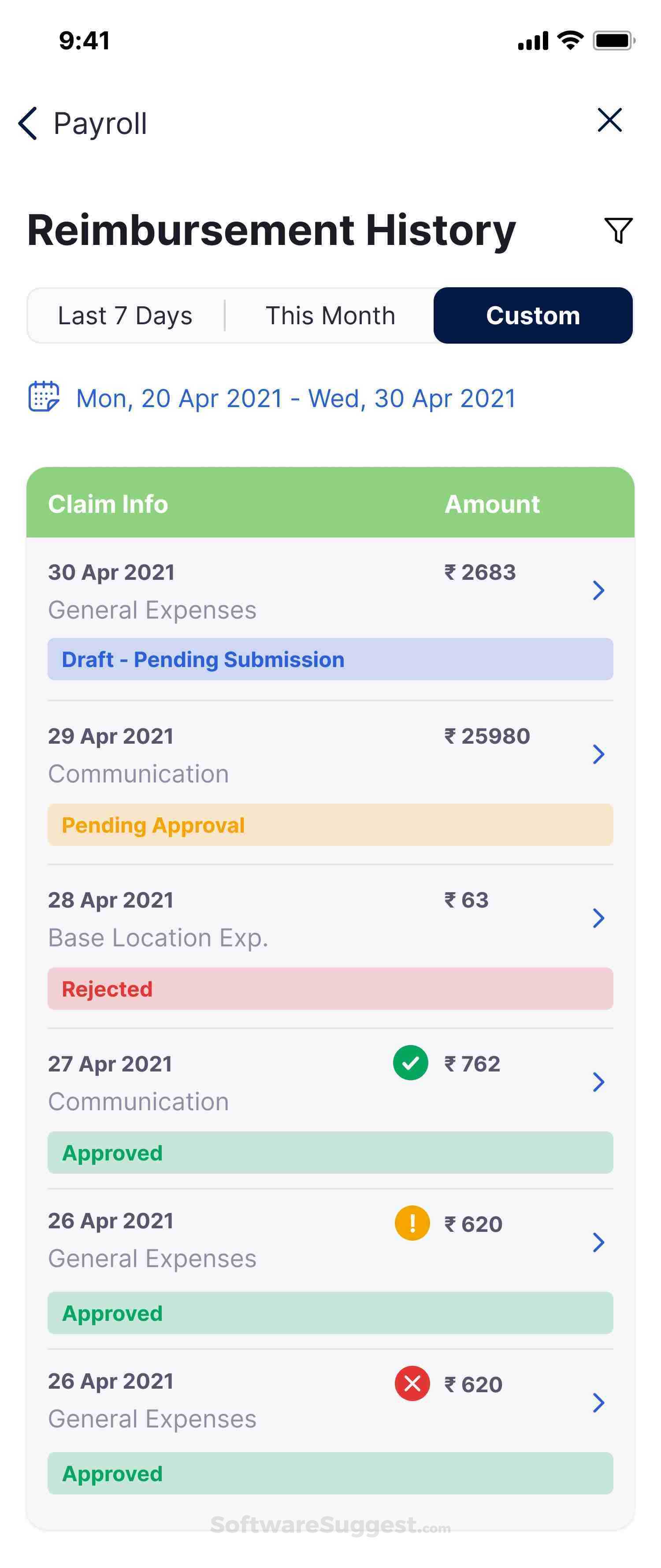Switch to the Last 7 Days filter
Viewport: 661px width, 1568px height.
point(126,315)
